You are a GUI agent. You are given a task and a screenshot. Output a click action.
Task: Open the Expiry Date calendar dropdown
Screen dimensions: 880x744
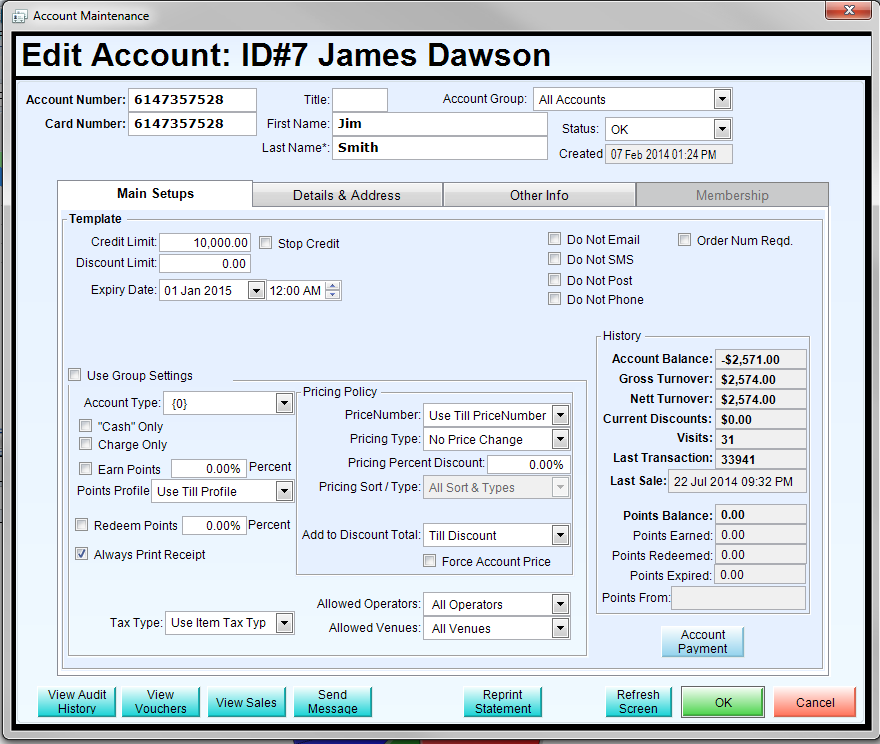coord(256,291)
